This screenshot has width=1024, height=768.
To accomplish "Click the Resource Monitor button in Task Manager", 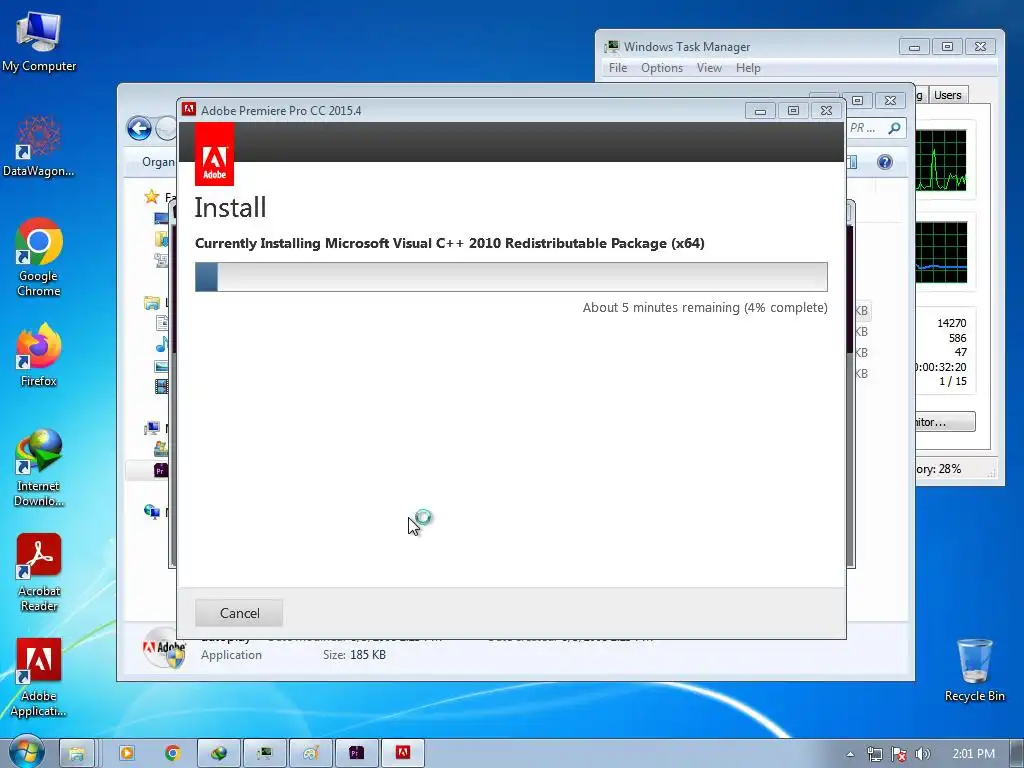I will 945,422.
